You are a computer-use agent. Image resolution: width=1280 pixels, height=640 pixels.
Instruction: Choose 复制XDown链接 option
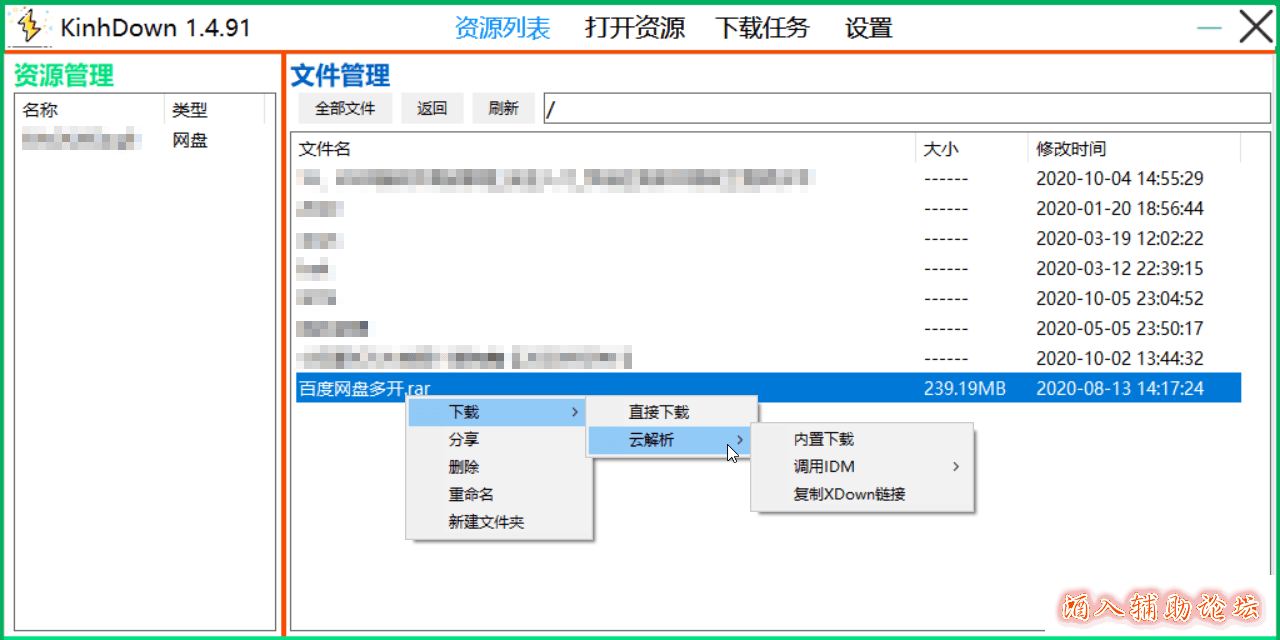(849, 494)
